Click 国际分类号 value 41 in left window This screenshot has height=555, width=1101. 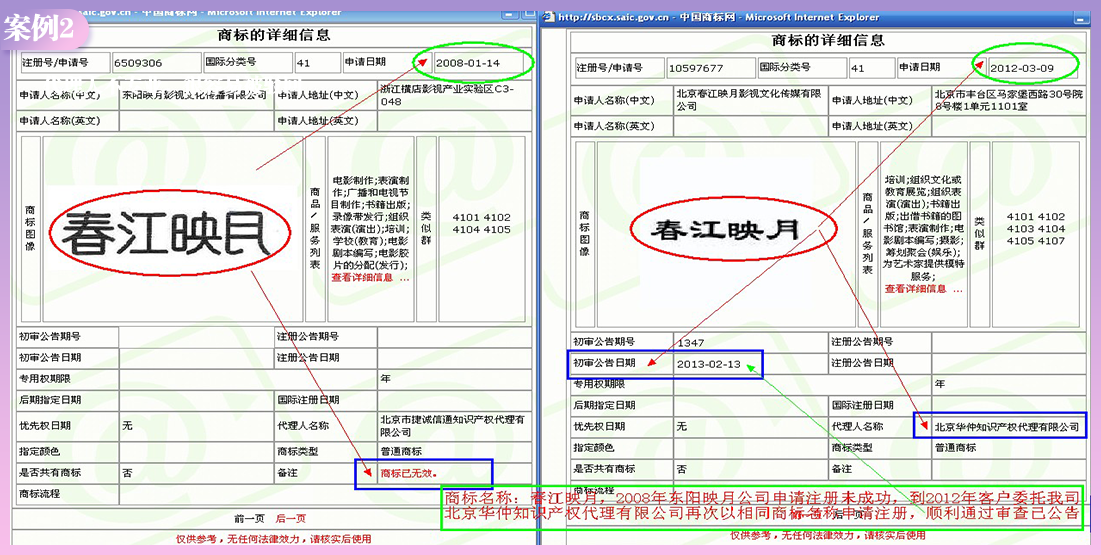point(303,63)
